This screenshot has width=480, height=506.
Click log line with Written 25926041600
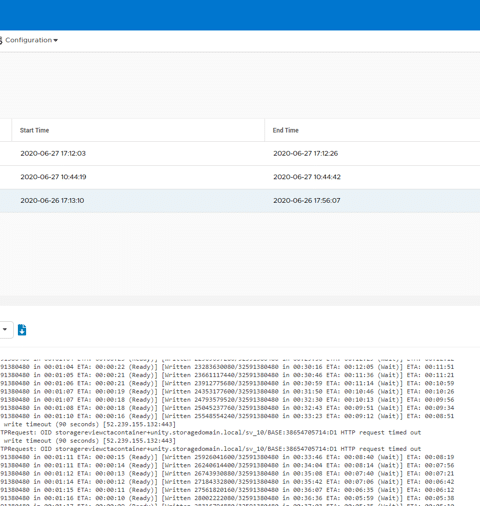227,457
